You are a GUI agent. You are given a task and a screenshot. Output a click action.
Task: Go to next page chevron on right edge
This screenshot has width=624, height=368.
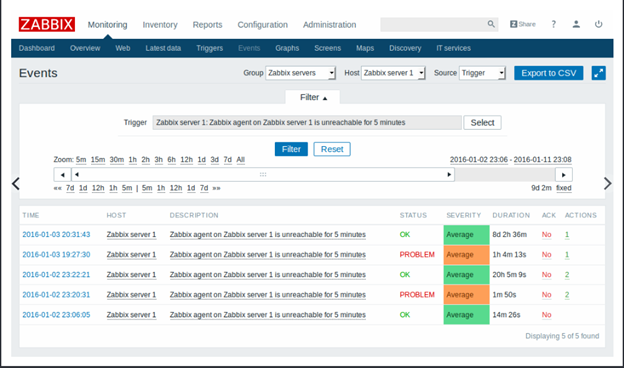(607, 184)
